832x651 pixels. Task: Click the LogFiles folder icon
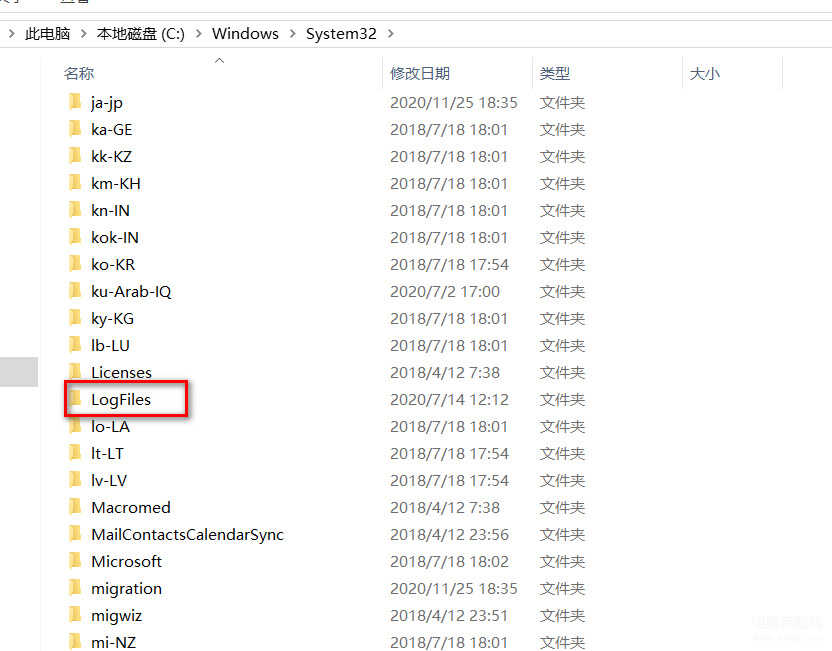(x=75, y=398)
